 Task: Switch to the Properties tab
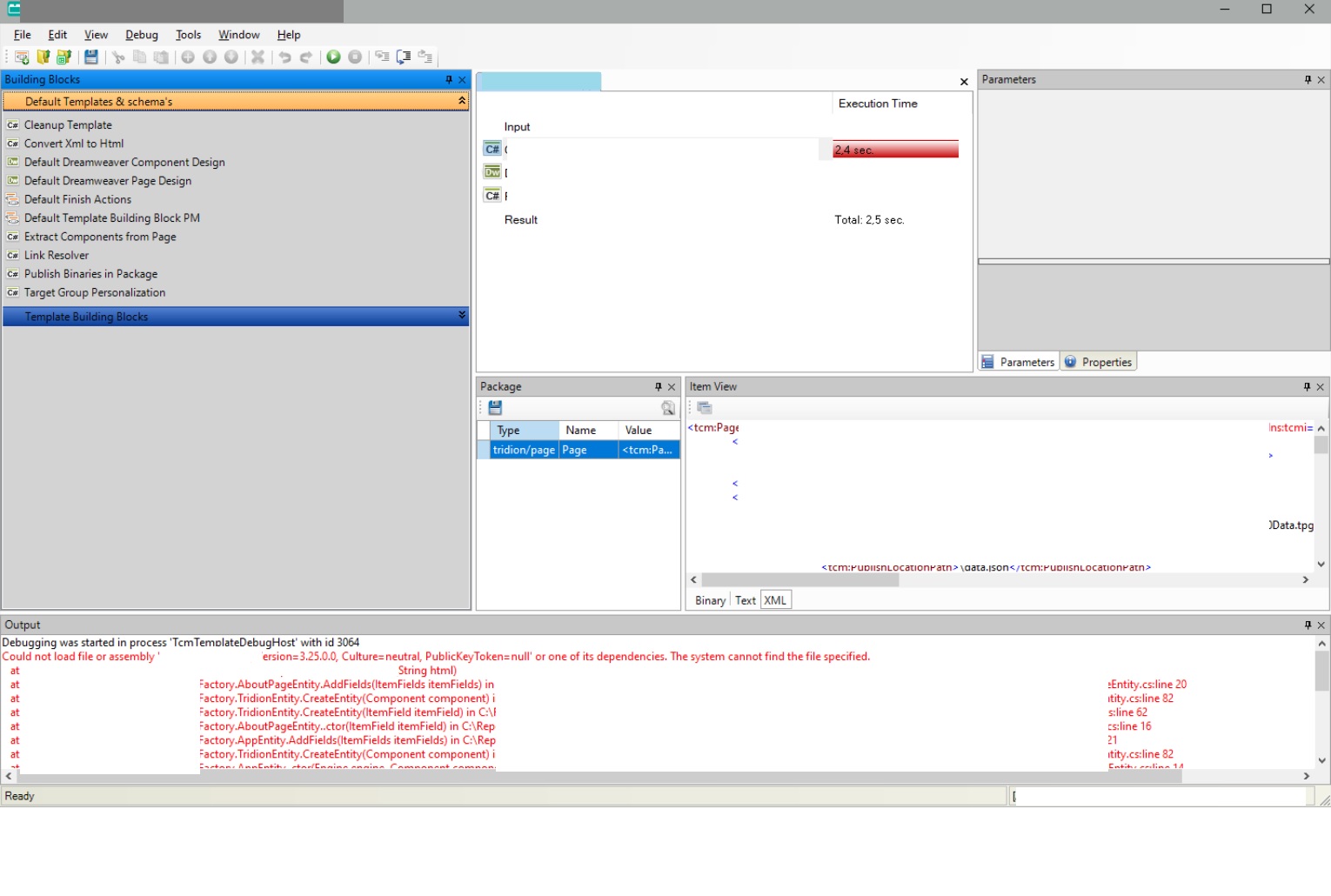tap(1099, 362)
